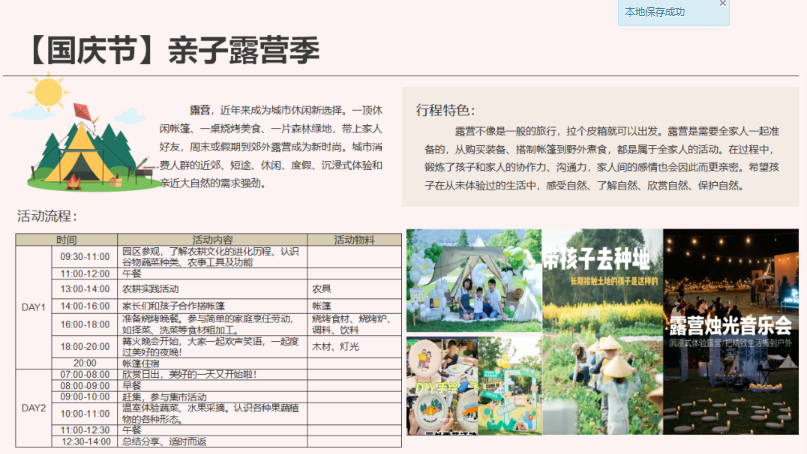Click the 行程特色 heading
807x454 pixels.
[x=445, y=110]
